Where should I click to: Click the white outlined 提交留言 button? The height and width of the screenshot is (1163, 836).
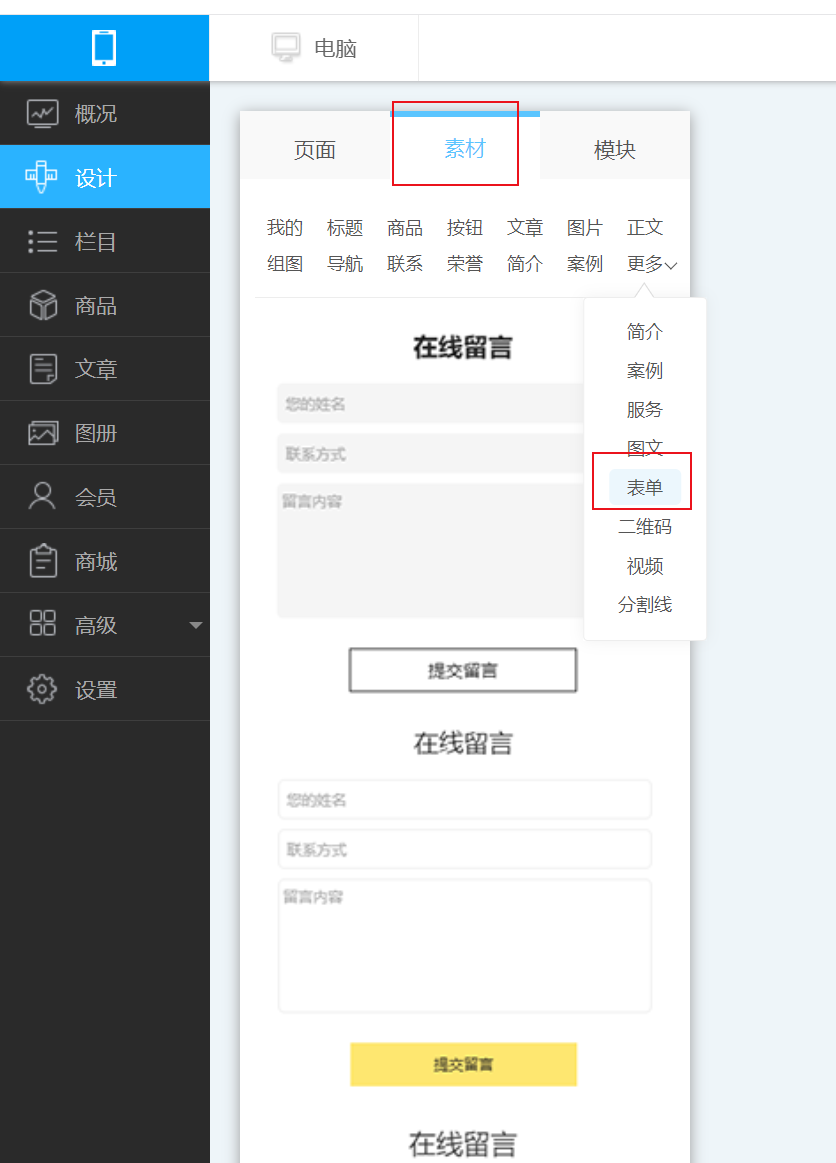[463, 670]
